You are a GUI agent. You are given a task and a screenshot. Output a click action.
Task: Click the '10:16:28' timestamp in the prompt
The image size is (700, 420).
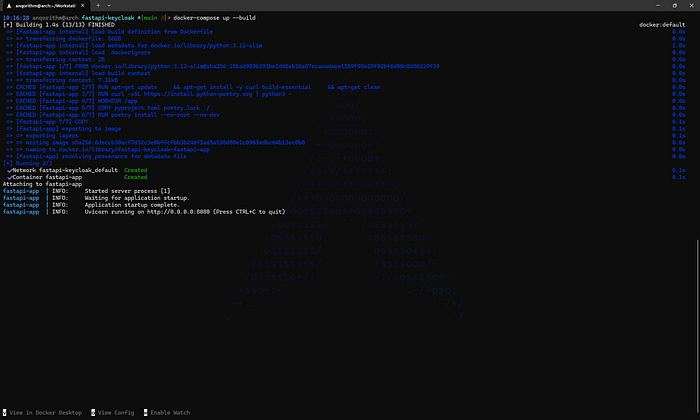point(16,18)
